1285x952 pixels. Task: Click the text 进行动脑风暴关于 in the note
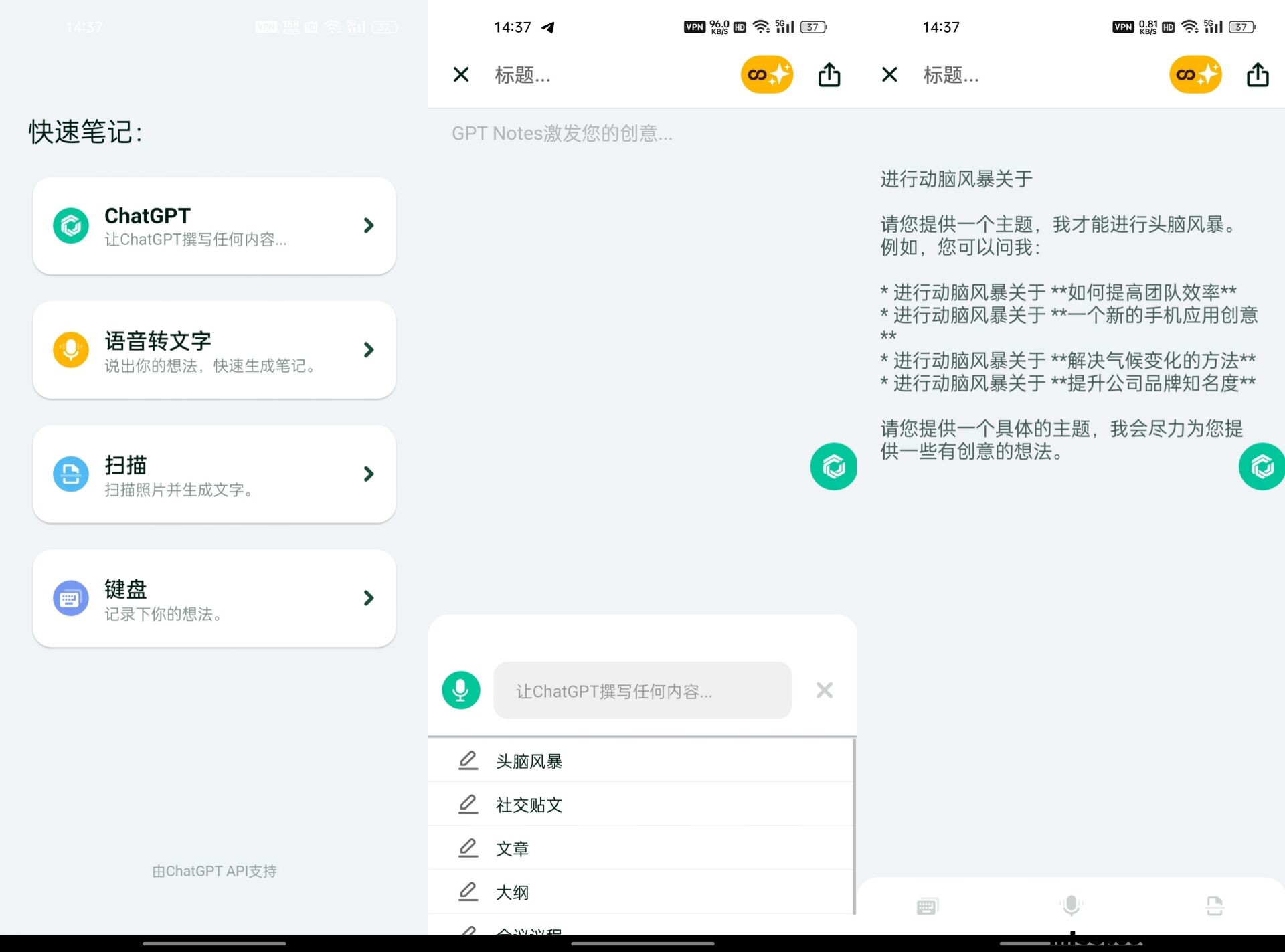(x=956, y=179)
